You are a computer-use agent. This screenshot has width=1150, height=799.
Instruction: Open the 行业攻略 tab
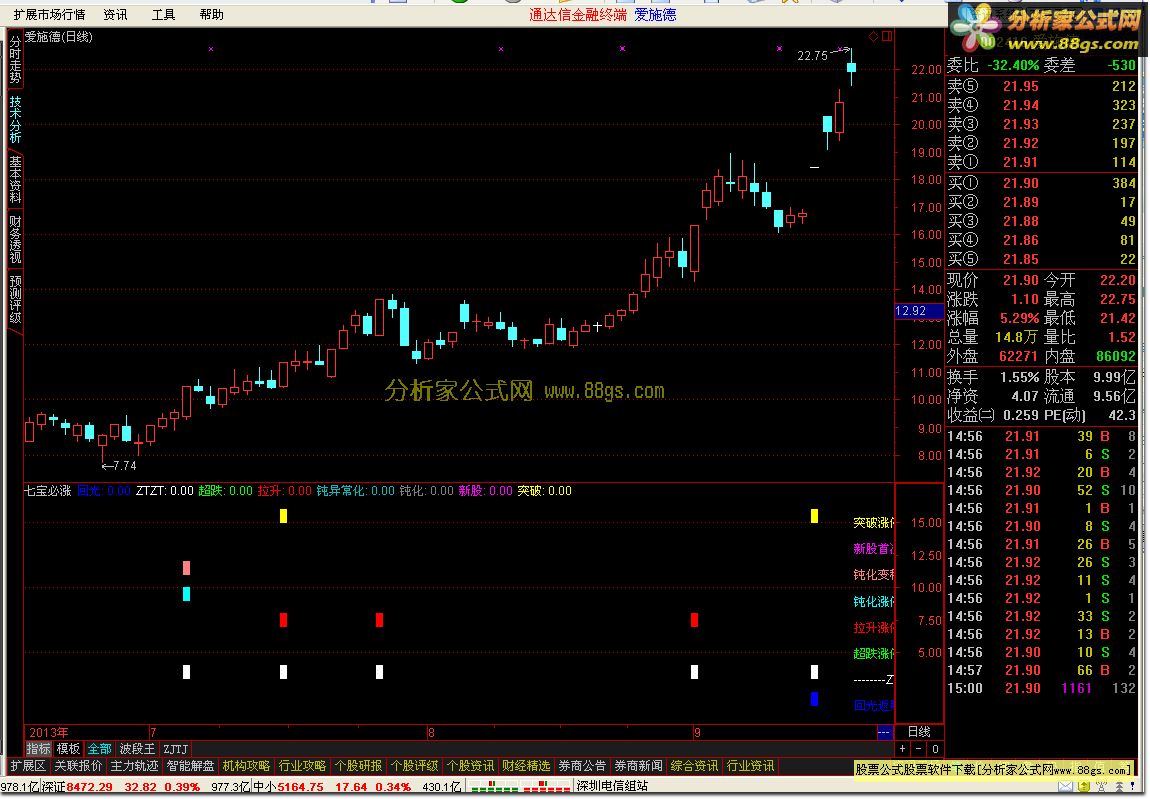pyautogui.click(x=302, y=766)
